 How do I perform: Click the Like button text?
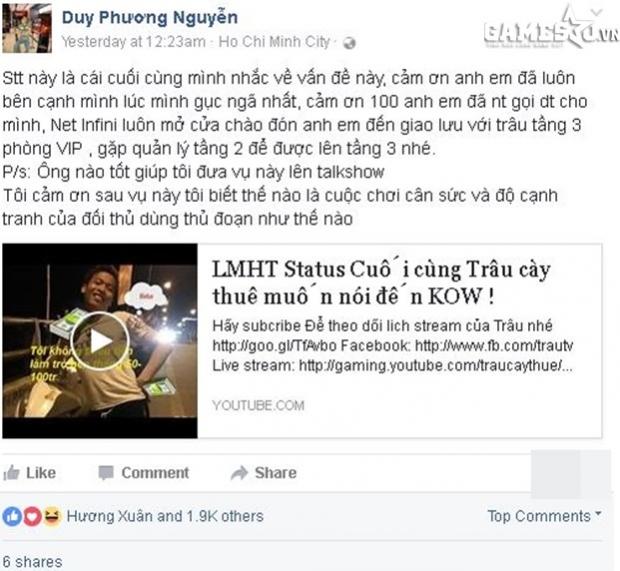pyautogui.click(x=41, y=473)
